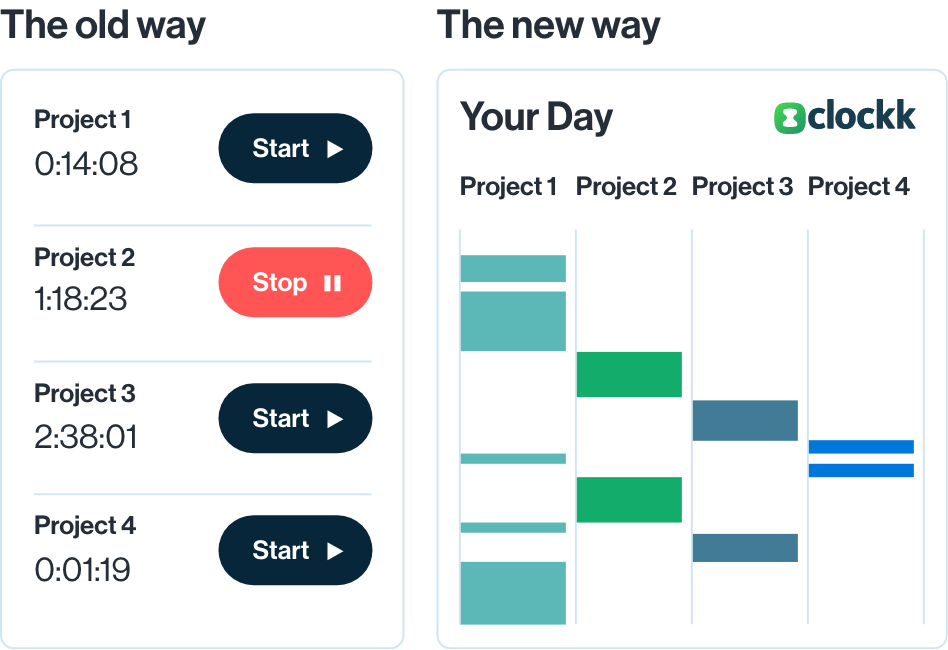The height and width of the screenshot is (650, 948).
Task: Click the top bright-blue Project 4 bar
Action: [x=862, y=447]
